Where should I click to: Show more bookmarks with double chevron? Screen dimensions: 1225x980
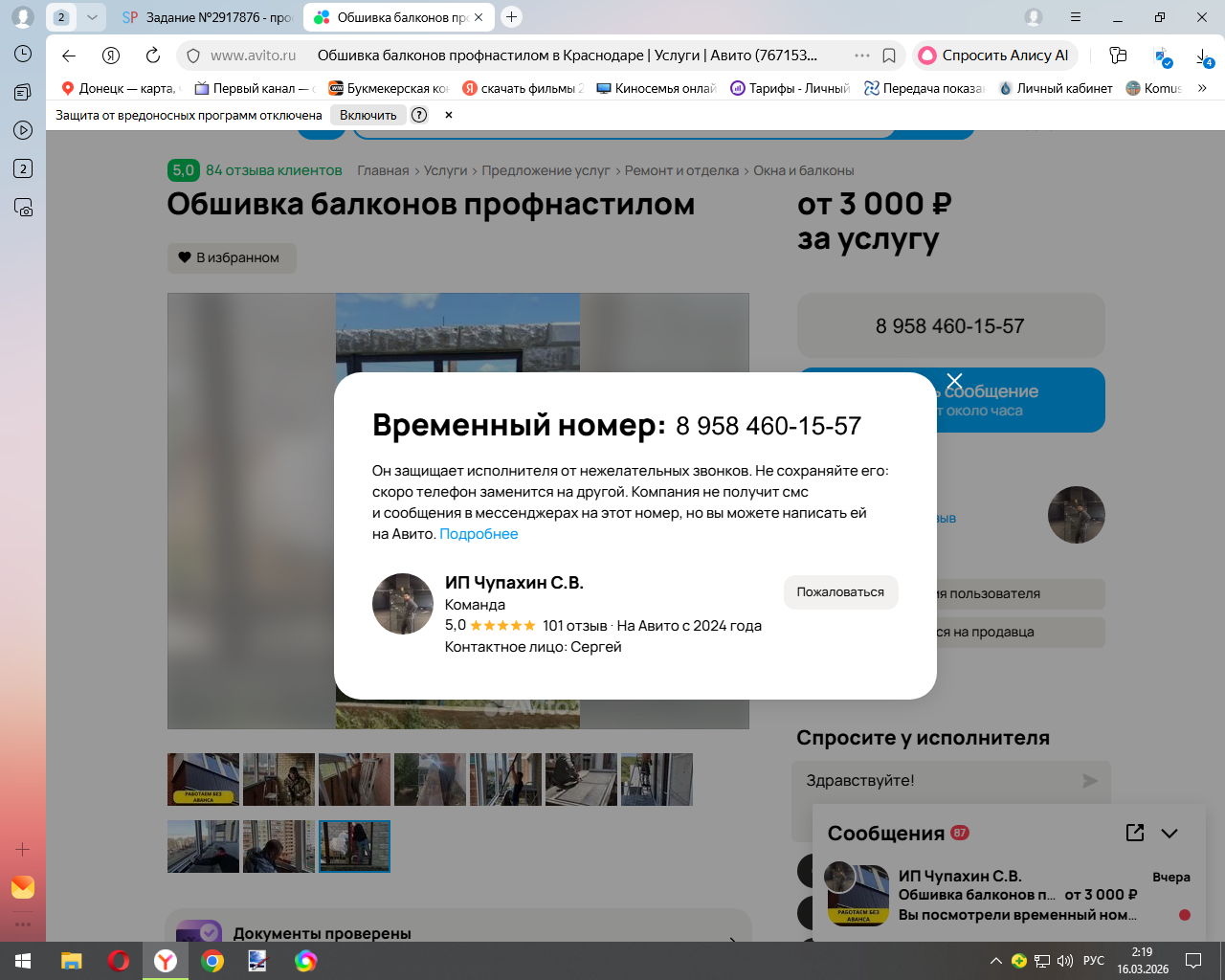(1202, 88)
